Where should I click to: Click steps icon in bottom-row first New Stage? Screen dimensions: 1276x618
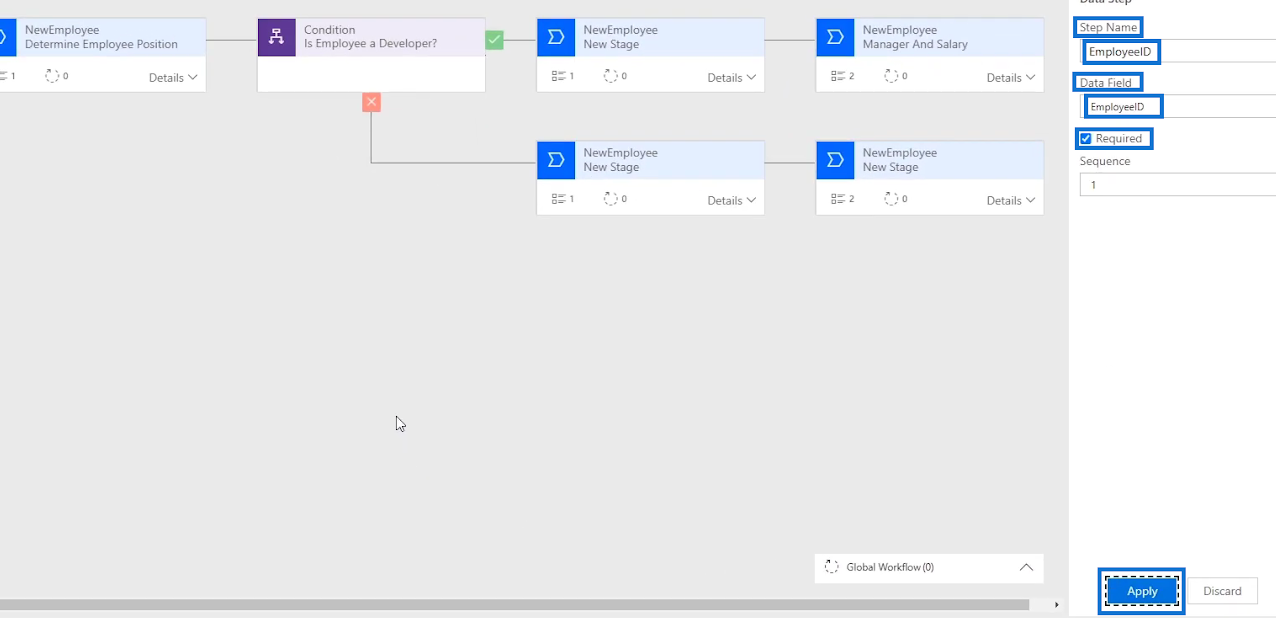(x=559, y=199)
